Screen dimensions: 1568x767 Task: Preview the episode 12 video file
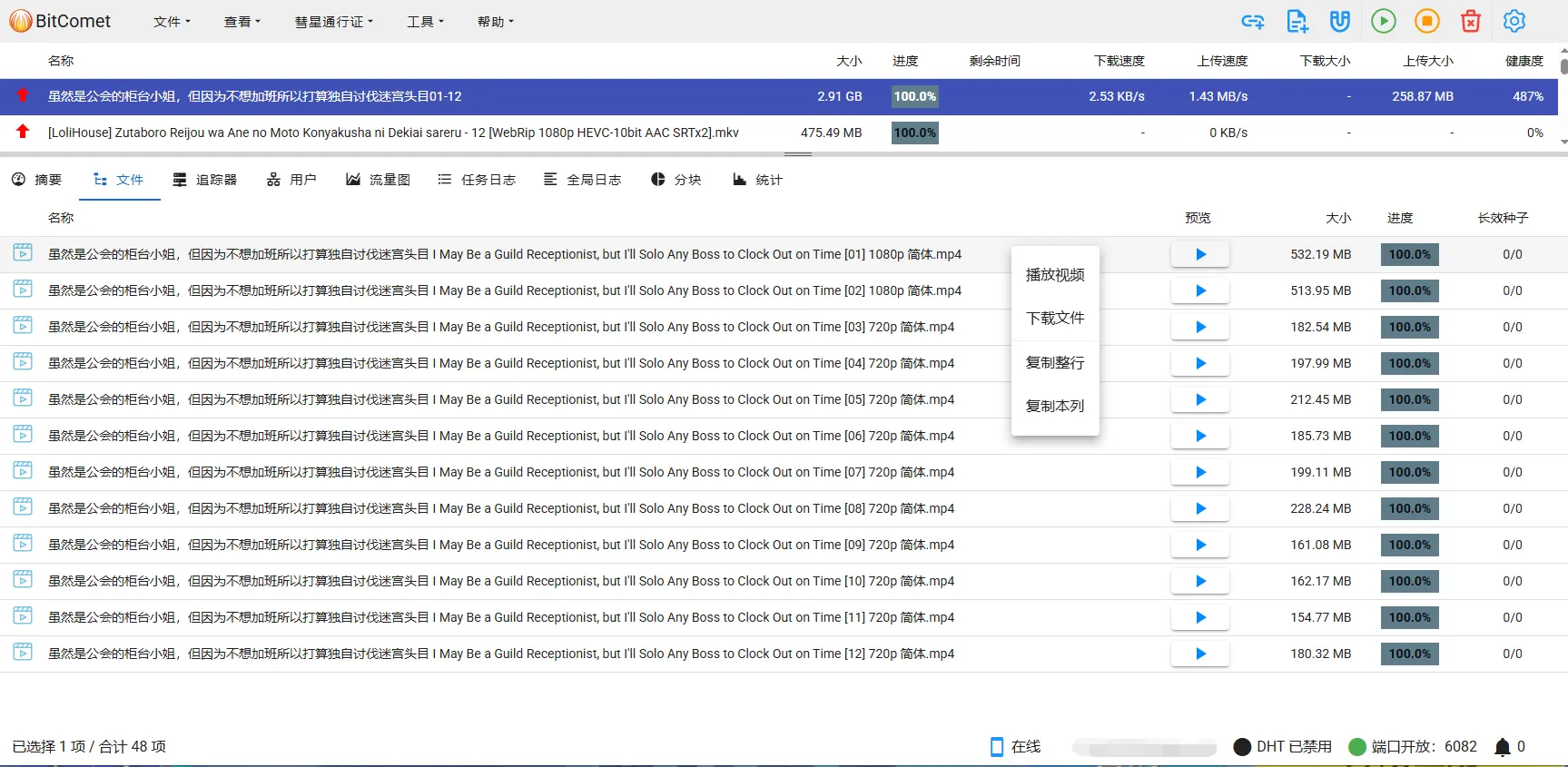click(1200, 654)
